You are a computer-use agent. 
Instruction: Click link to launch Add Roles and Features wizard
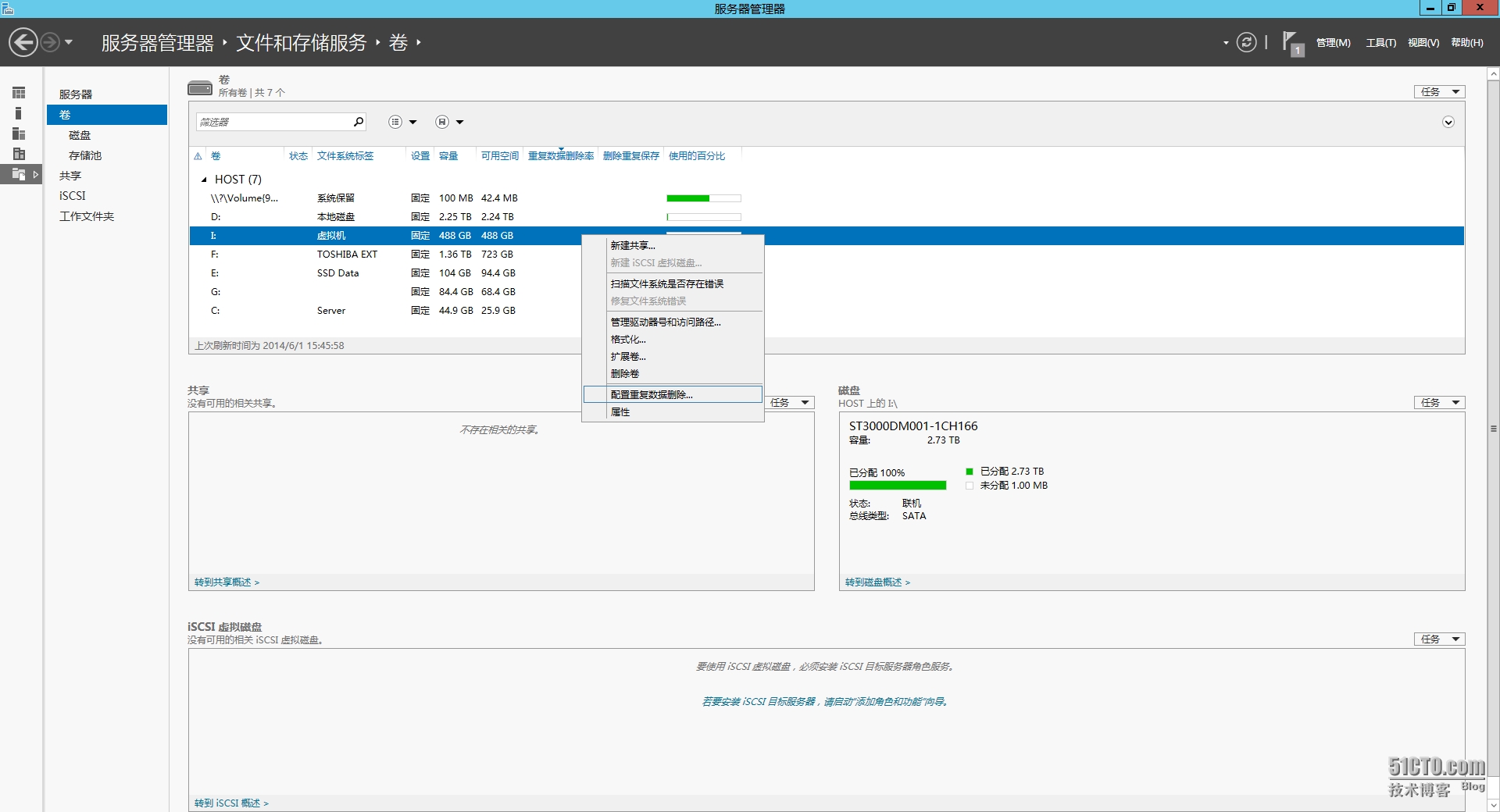coord(825,702)
